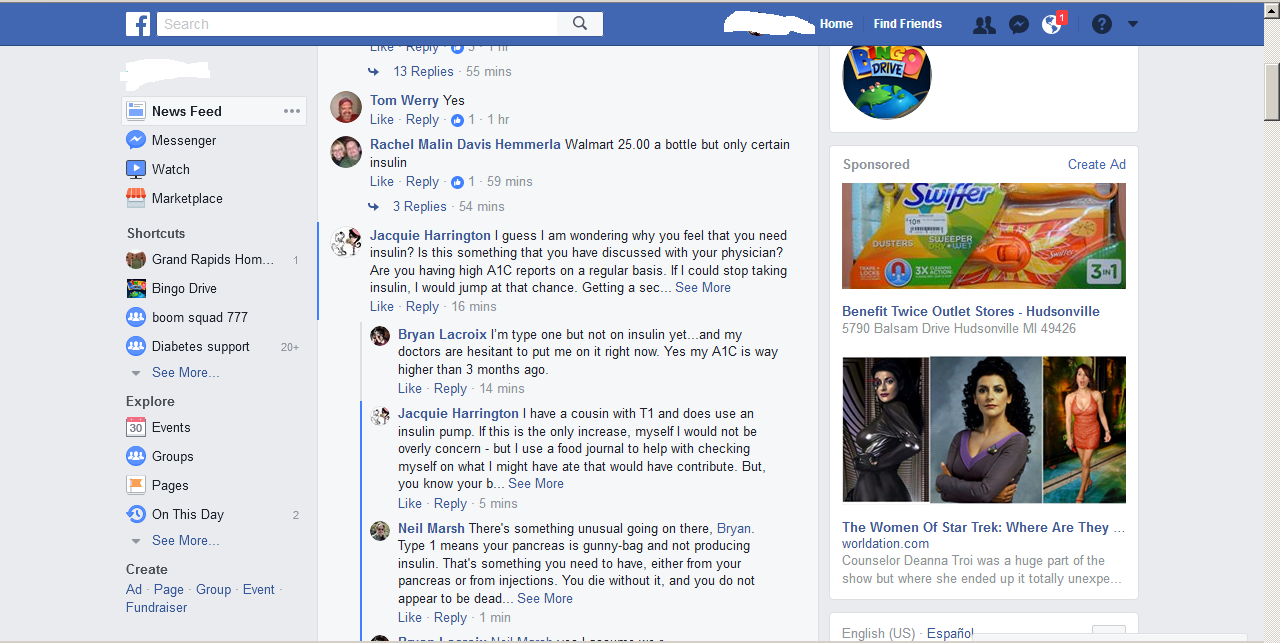Click Rachel Malin Davis Hemmerla's avatar
Viewport: 1284px width, 643px height.
point(346,152)
